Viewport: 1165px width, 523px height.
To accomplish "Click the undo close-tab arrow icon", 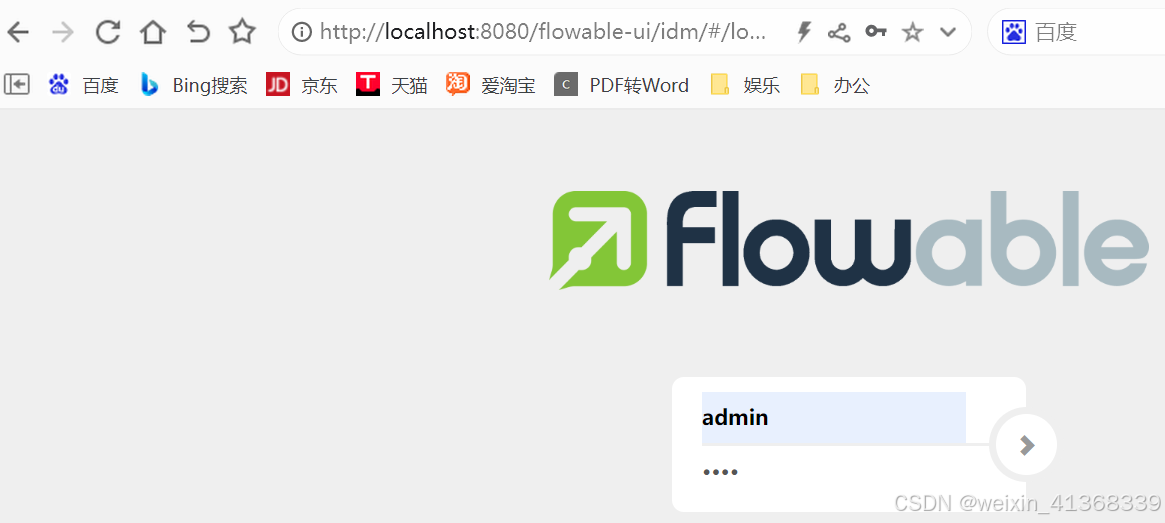I will click(x=198, y=32).
